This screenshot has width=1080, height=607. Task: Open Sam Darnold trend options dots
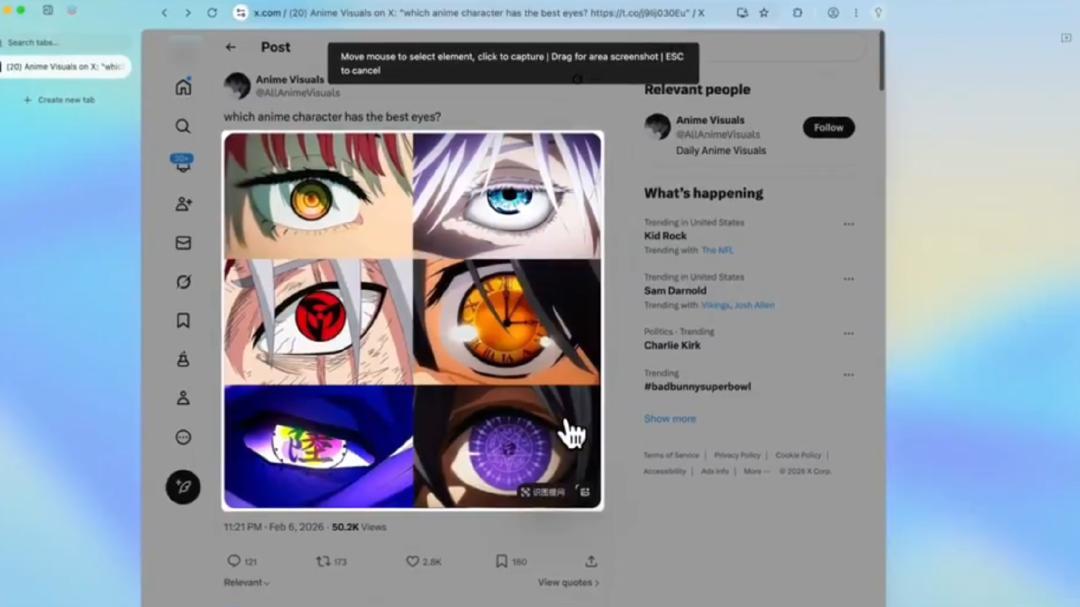point(849,279)
